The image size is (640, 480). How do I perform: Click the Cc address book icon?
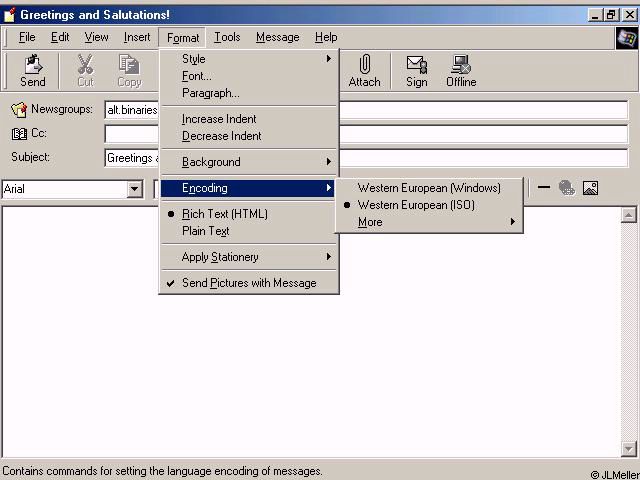(19, 134)
